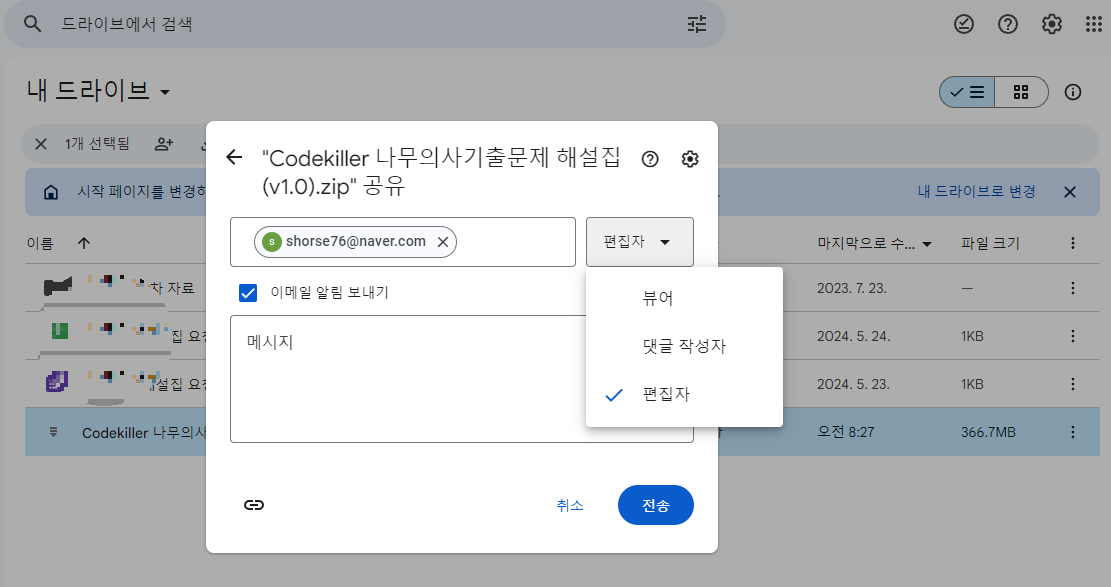
Task: Click the 366.7MB file size cell
Action: point(988,432)
